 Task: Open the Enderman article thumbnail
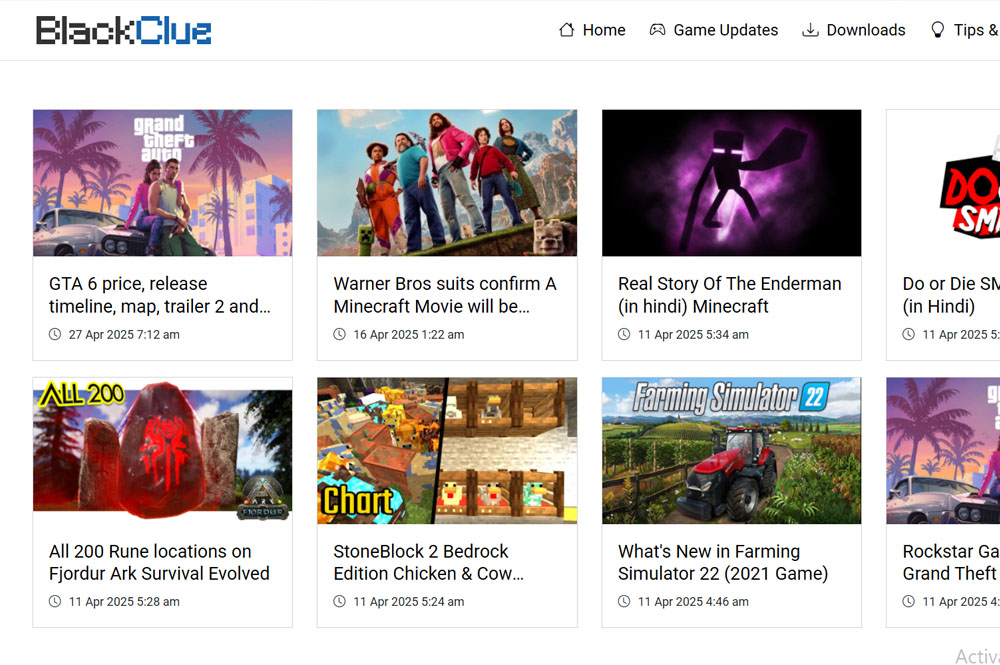pyautogui.click(x=732, y=183)
